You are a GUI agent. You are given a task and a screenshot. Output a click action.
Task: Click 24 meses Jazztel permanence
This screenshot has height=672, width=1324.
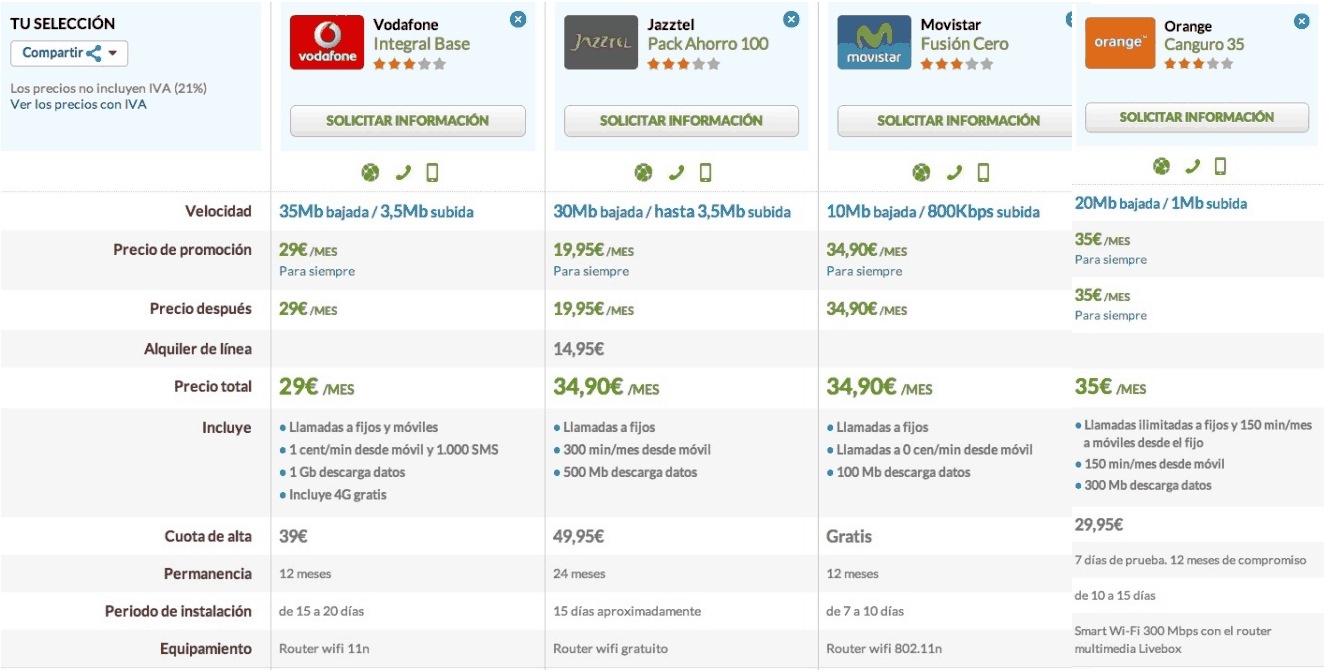pos(579,574)
